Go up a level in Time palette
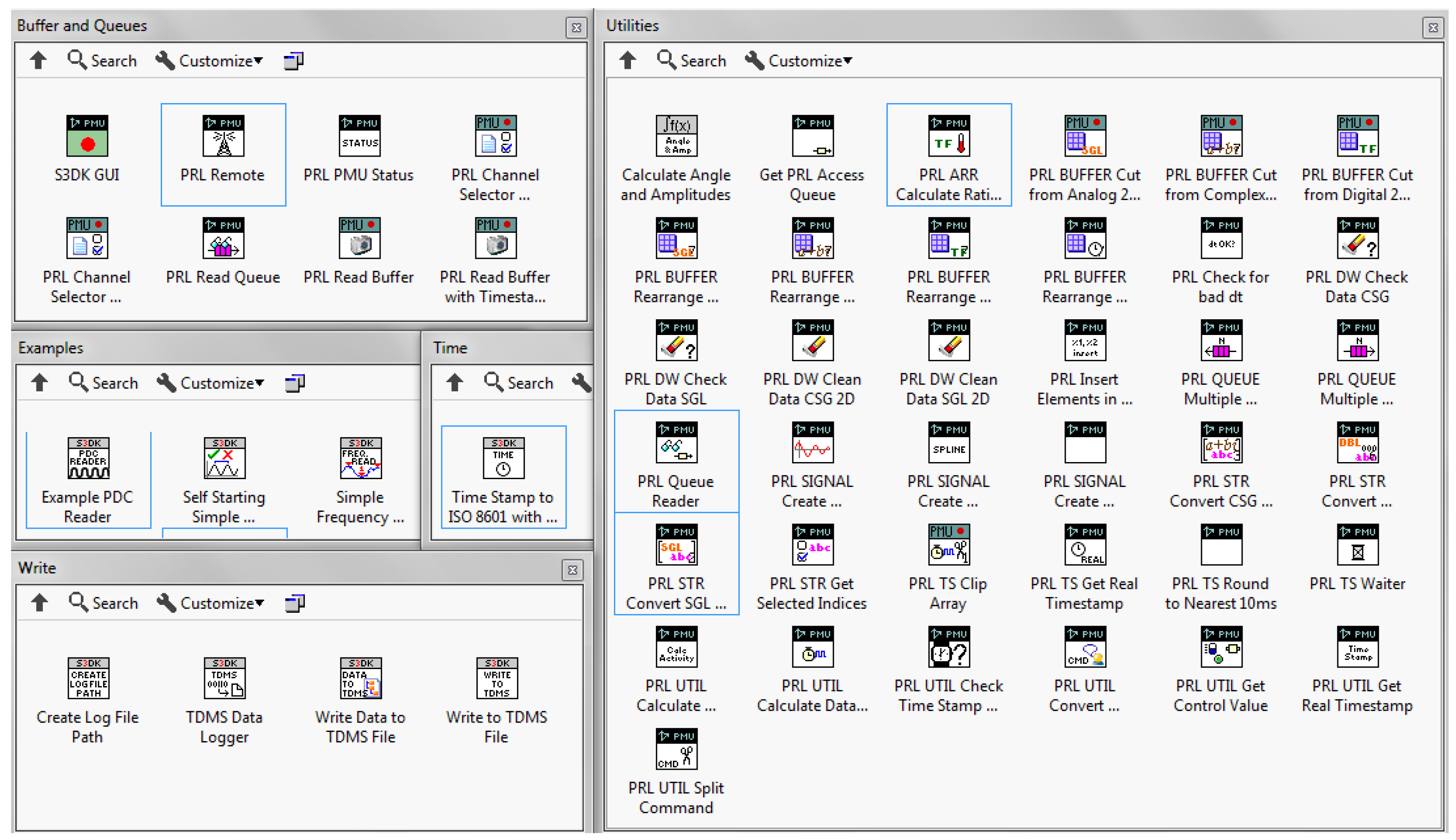 pos(455,383)
